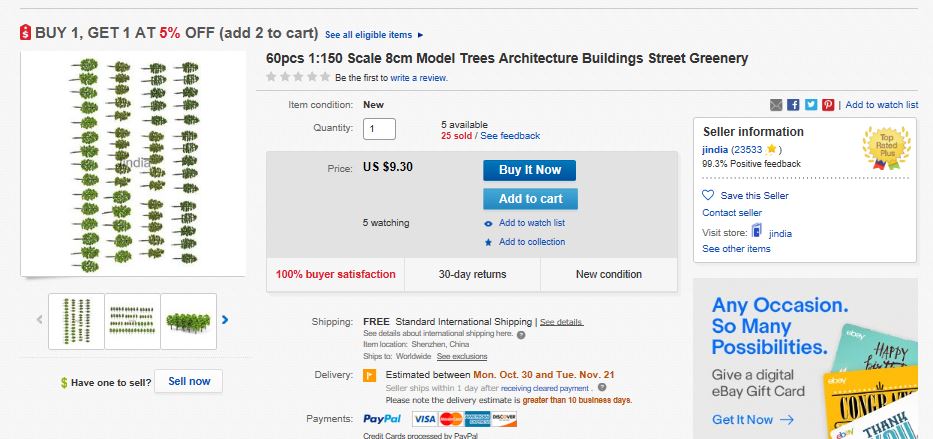Share listing on Facebook
Viewport: 933px width, 439px height.
(793, 105)
